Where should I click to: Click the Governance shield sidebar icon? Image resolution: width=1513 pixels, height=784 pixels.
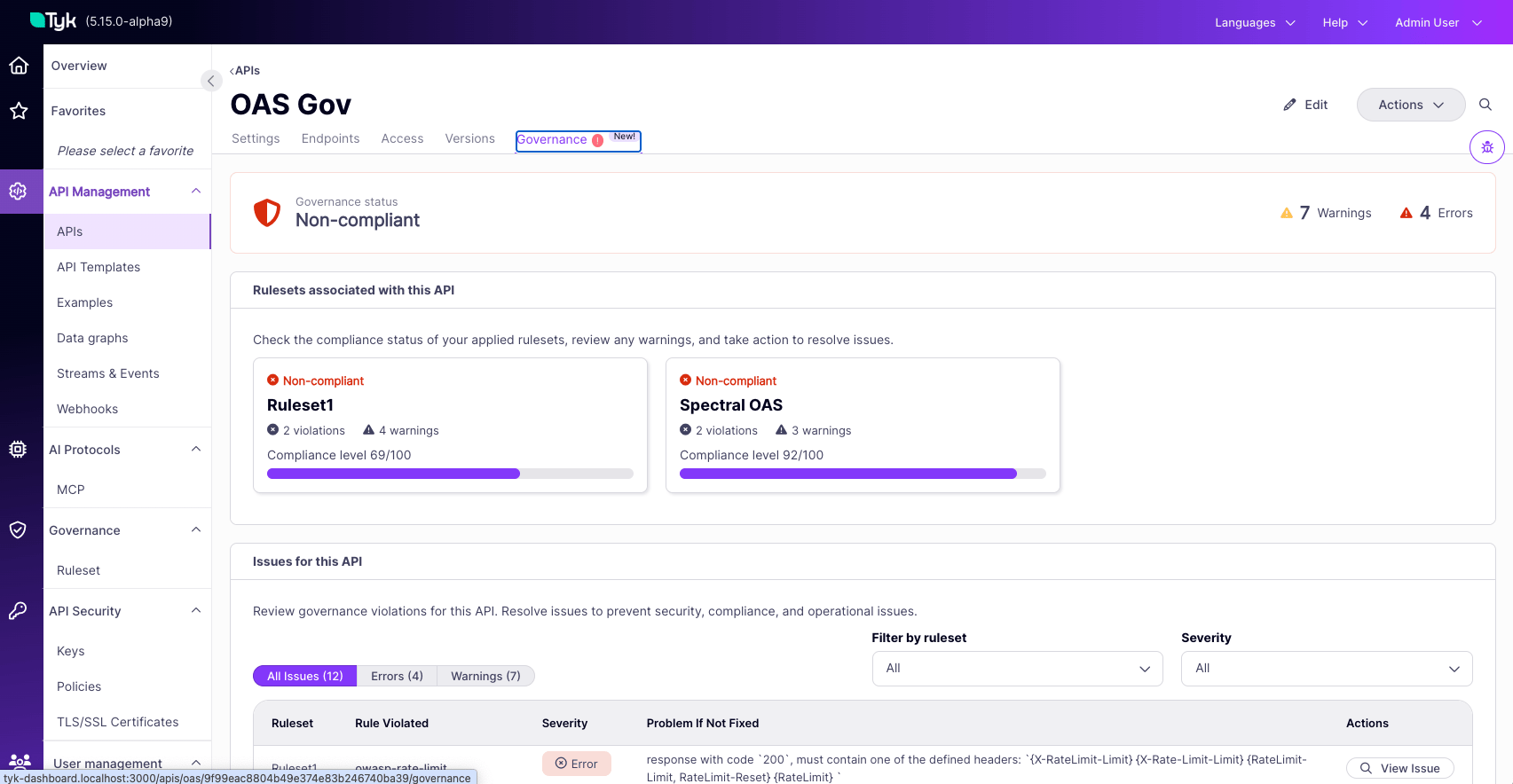tap(19, 530)
